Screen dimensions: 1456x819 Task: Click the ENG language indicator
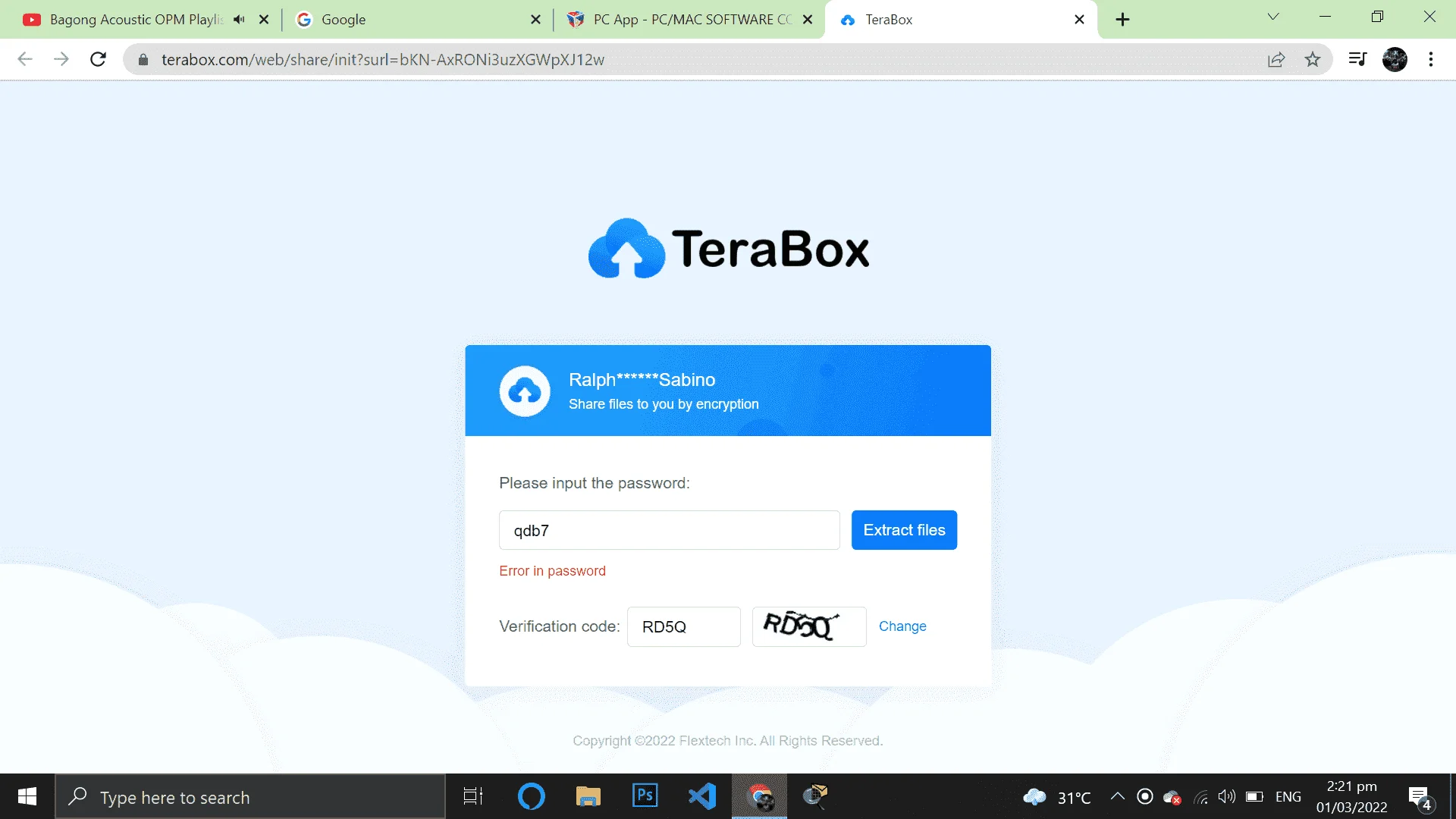pyautogui.click(x=1288, y=797)
